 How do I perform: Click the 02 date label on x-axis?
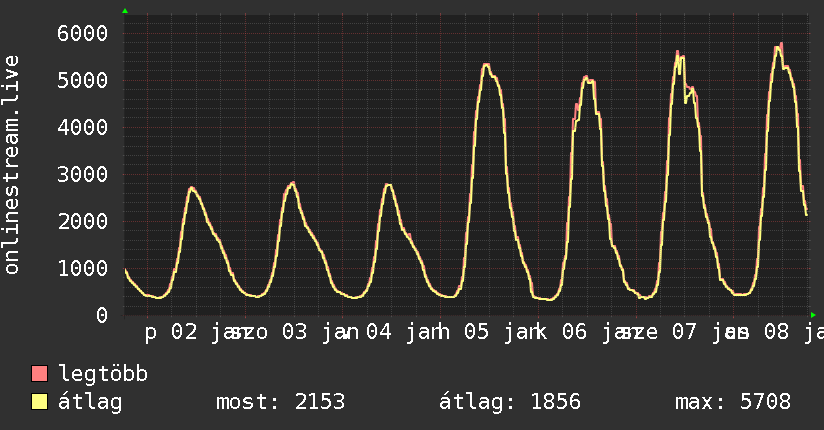[x=184, y=332]
